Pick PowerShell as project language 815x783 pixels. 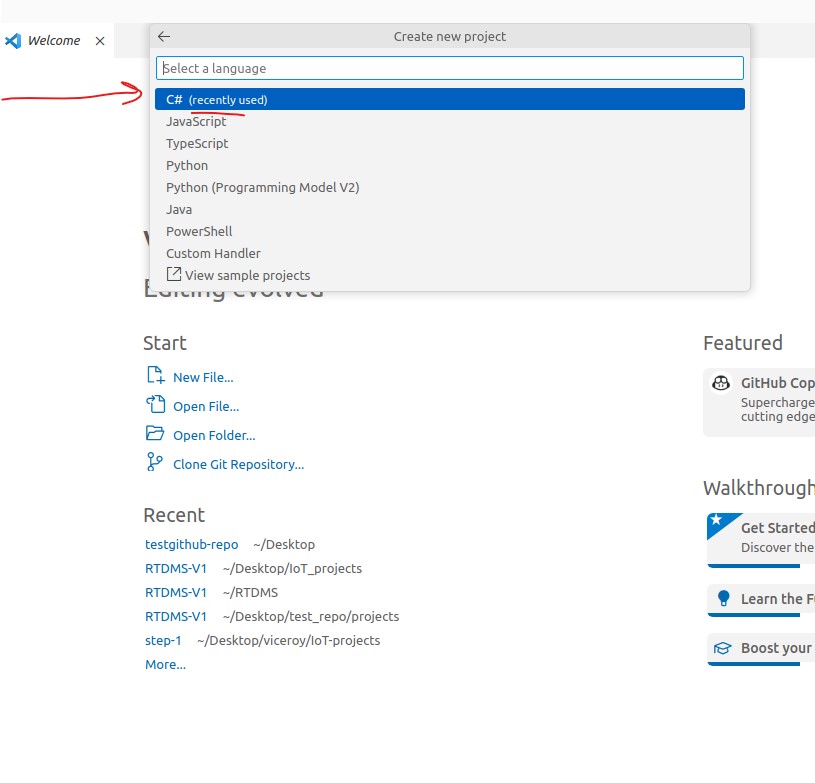tap(450, 231)
